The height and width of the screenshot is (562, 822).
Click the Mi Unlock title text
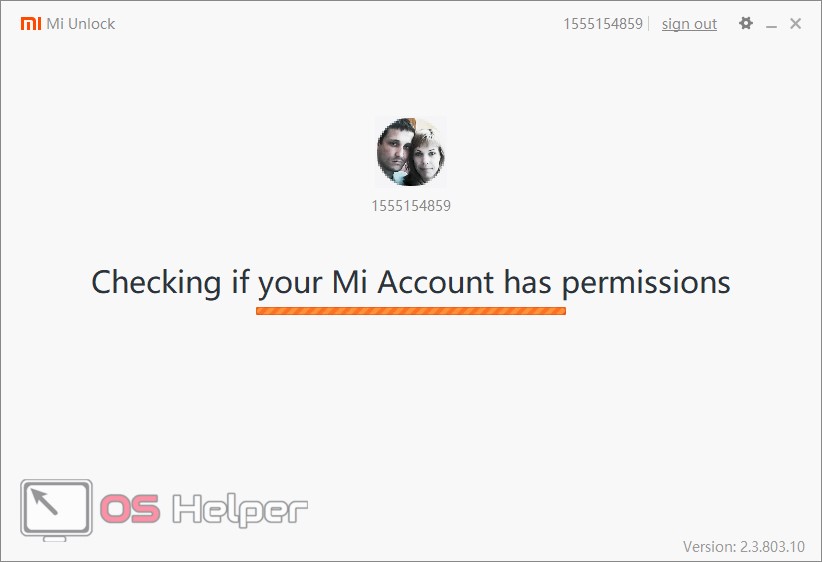coord(81,24)
